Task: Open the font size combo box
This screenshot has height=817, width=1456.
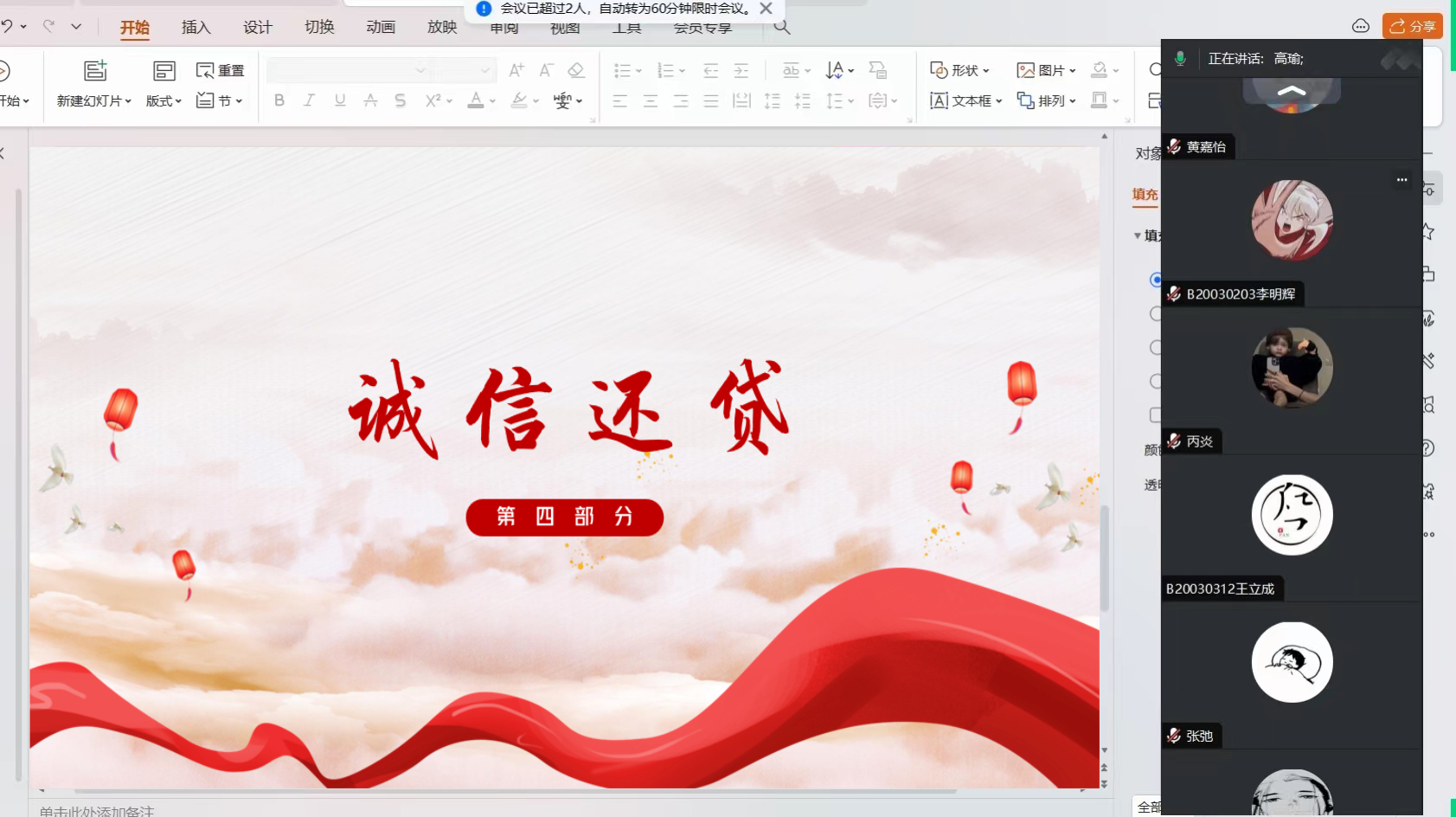Action: [x=463, y=70]
